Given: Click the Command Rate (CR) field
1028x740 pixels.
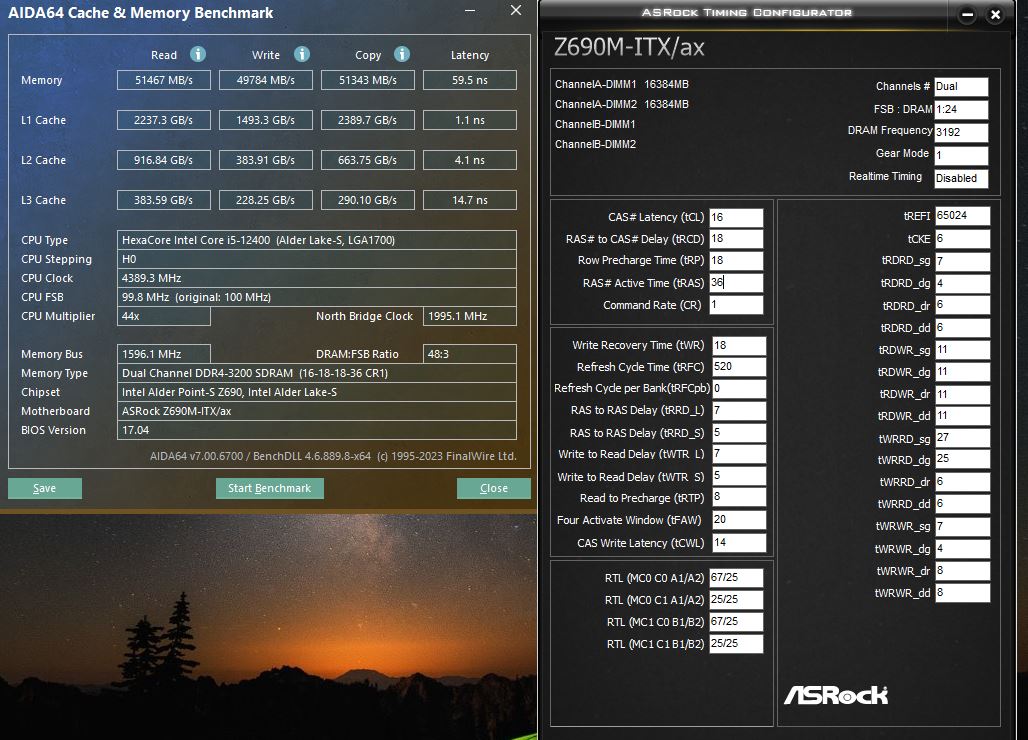Looking at the screenshot, I should pos(736,305).
